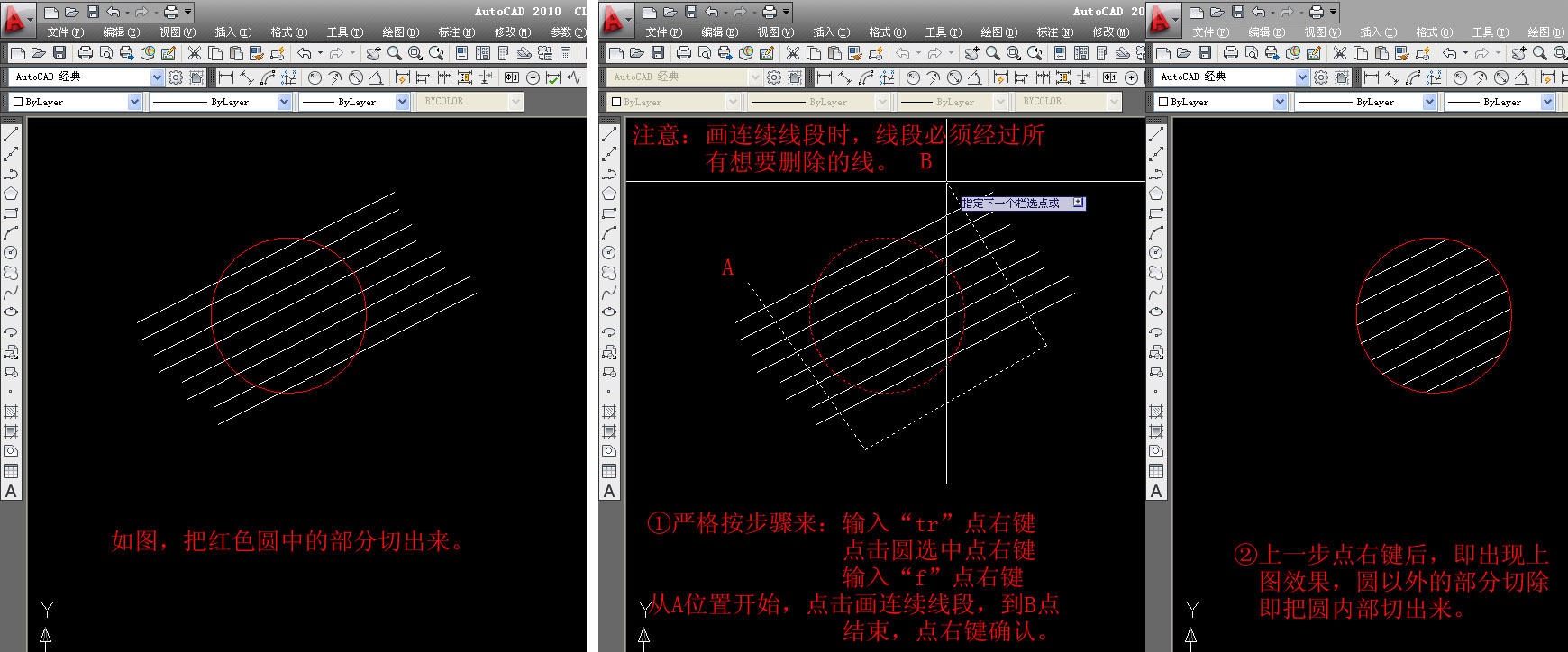Select the Ellipse draw tool in right window
This screenshot has height=652, width=1568.
pyautogui.click(x=1156, y=312)
